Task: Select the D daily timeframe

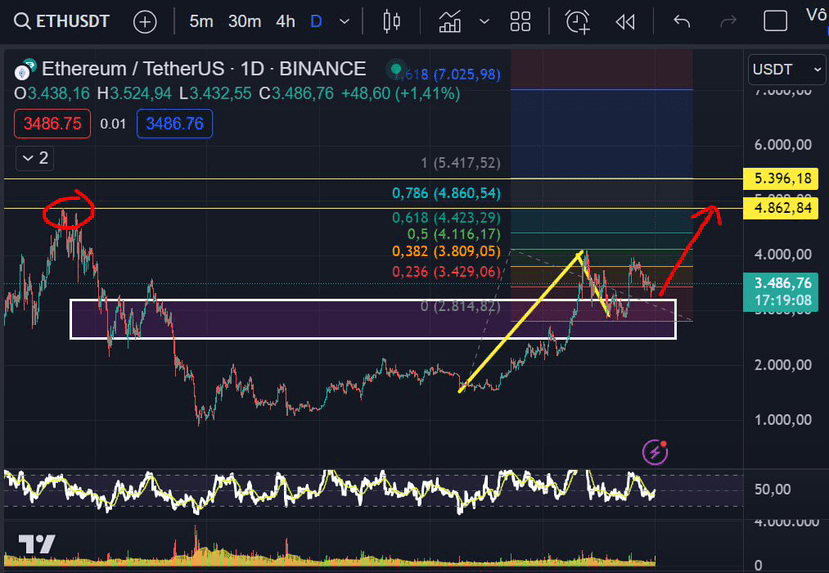Action: point(316,22)
